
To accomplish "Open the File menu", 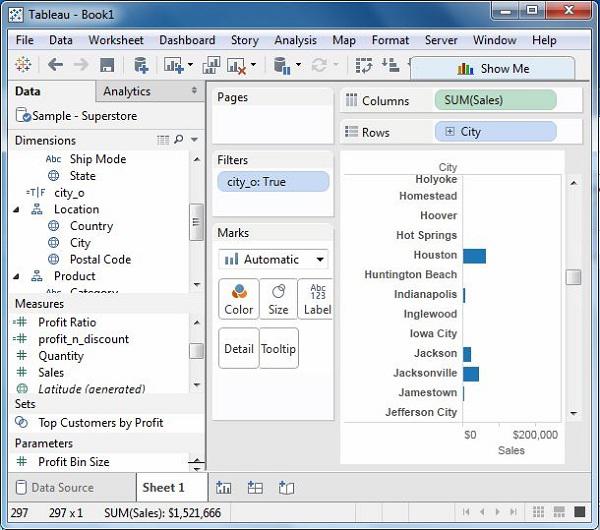I will [24, 40].
